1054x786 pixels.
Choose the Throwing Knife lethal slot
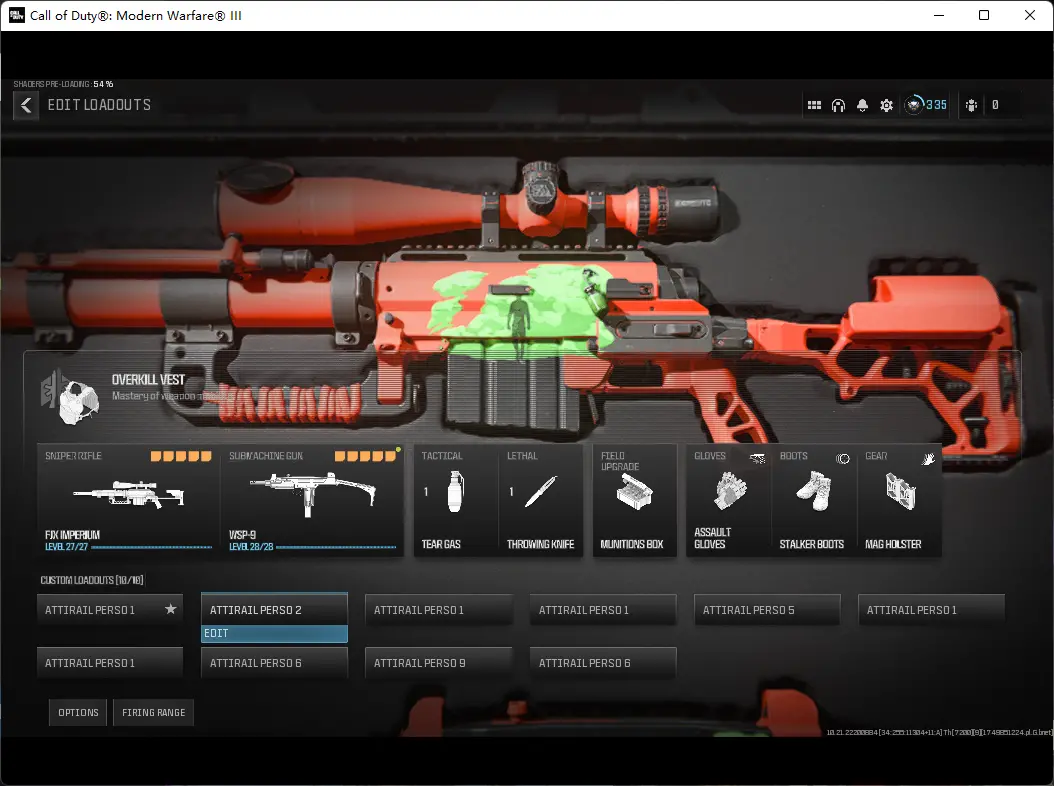pos(540,500)
